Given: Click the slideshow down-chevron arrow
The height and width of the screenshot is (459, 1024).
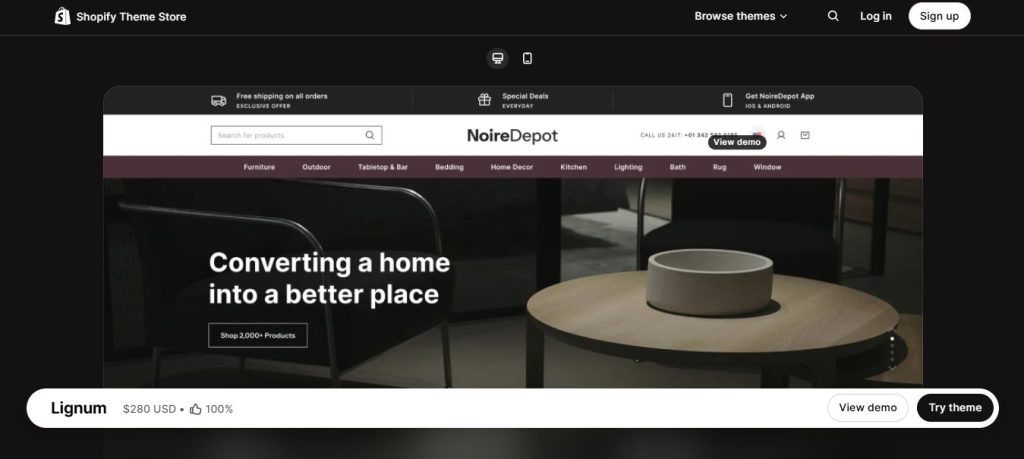Looking at the screenshot, I should pyautogui.click(x=892, y=368).
